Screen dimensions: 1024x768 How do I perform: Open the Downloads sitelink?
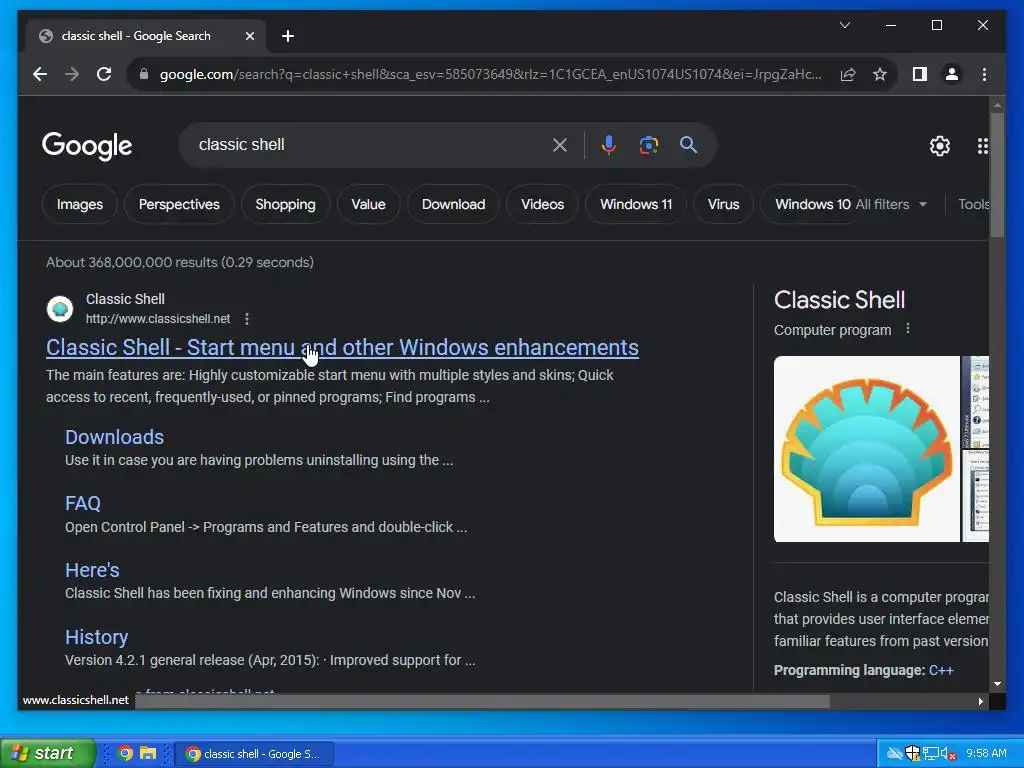click(x=114, y=437)
